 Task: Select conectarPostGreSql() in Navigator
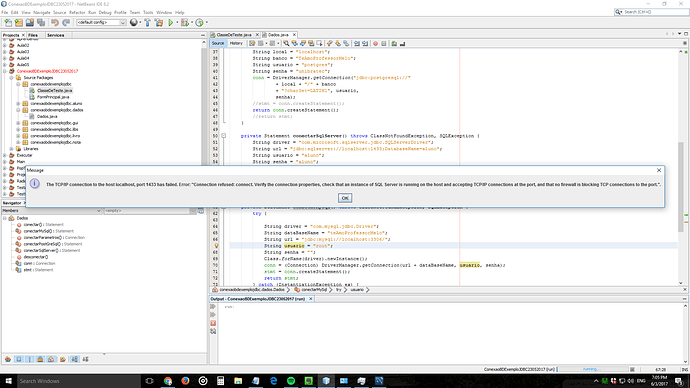pos(42,244)
